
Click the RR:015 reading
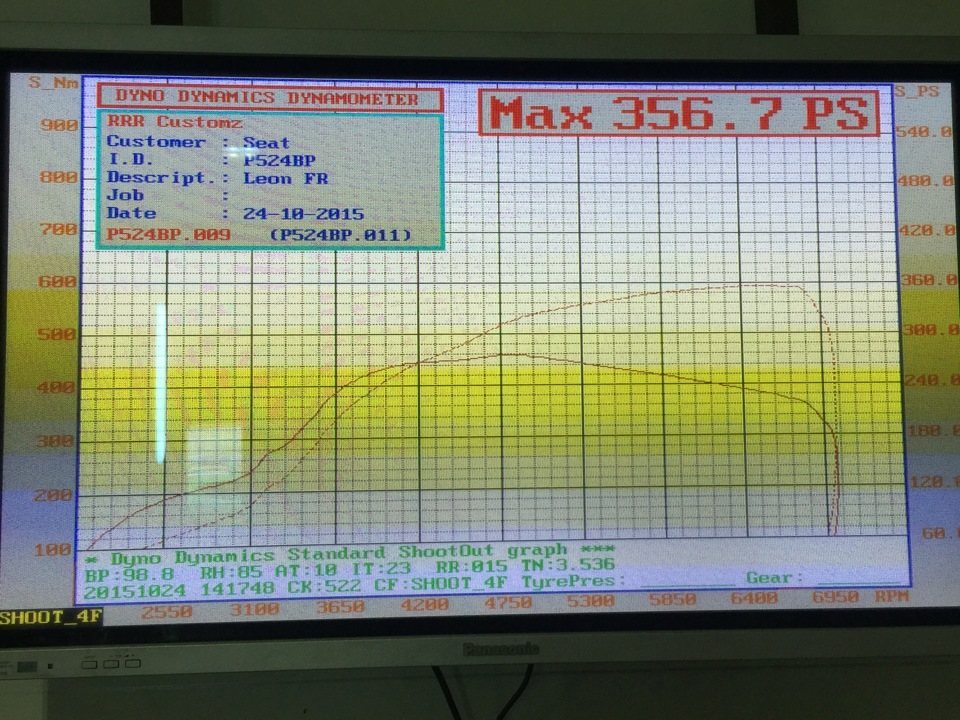(x=471, y=567)
